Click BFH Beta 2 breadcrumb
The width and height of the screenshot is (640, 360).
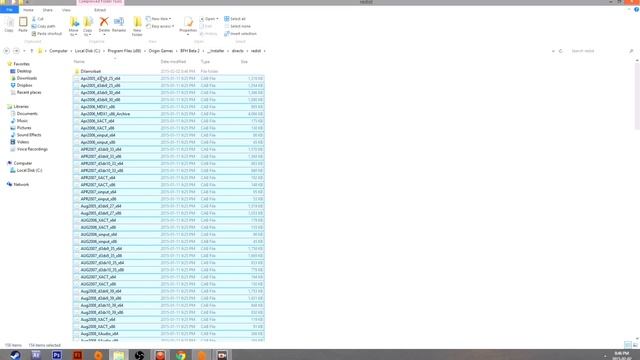pyautogui.click(x=190, y=51)
